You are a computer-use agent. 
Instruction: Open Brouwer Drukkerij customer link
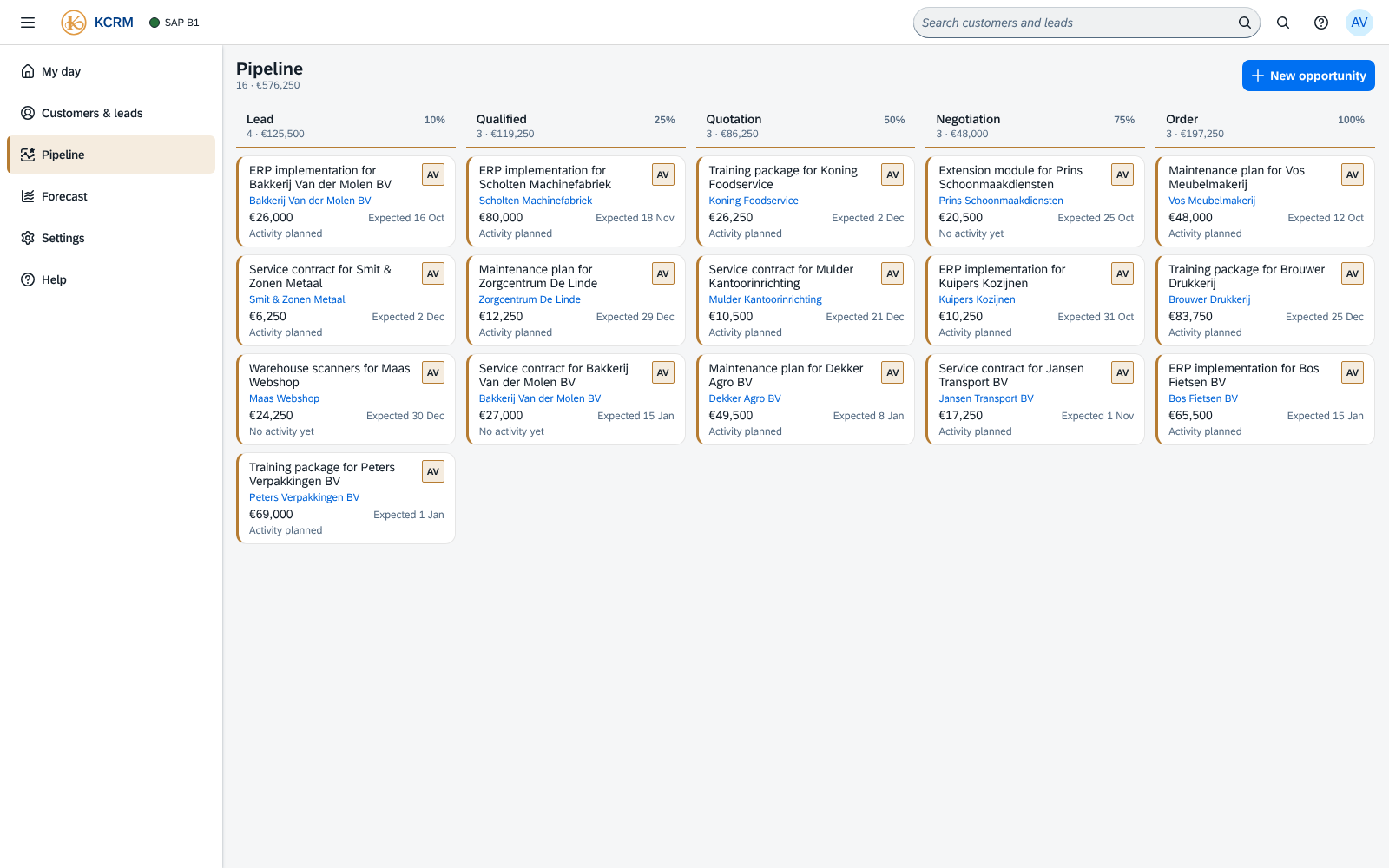1209,299
